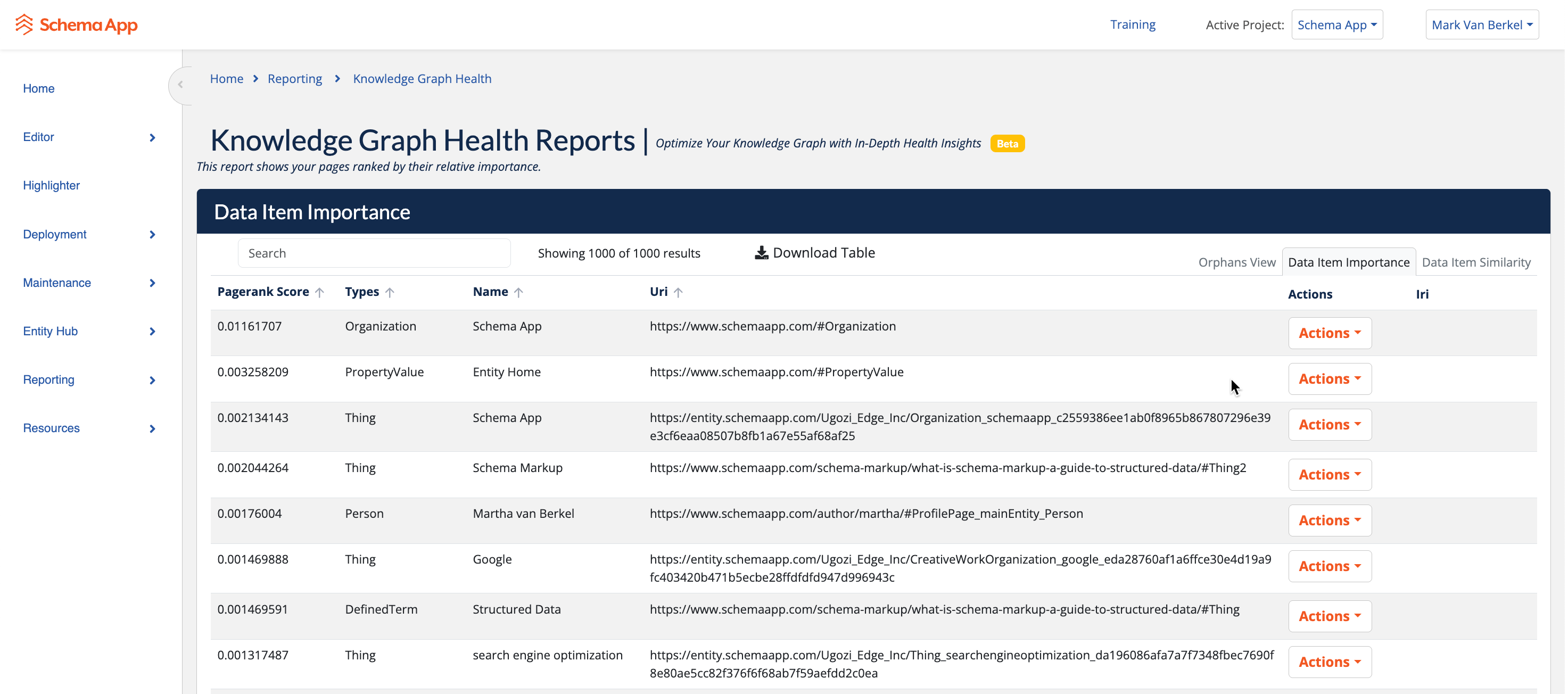Switch to the Orphans View tab
The height and width of the screenshot is (694, 1568).
click(1236, 262)
